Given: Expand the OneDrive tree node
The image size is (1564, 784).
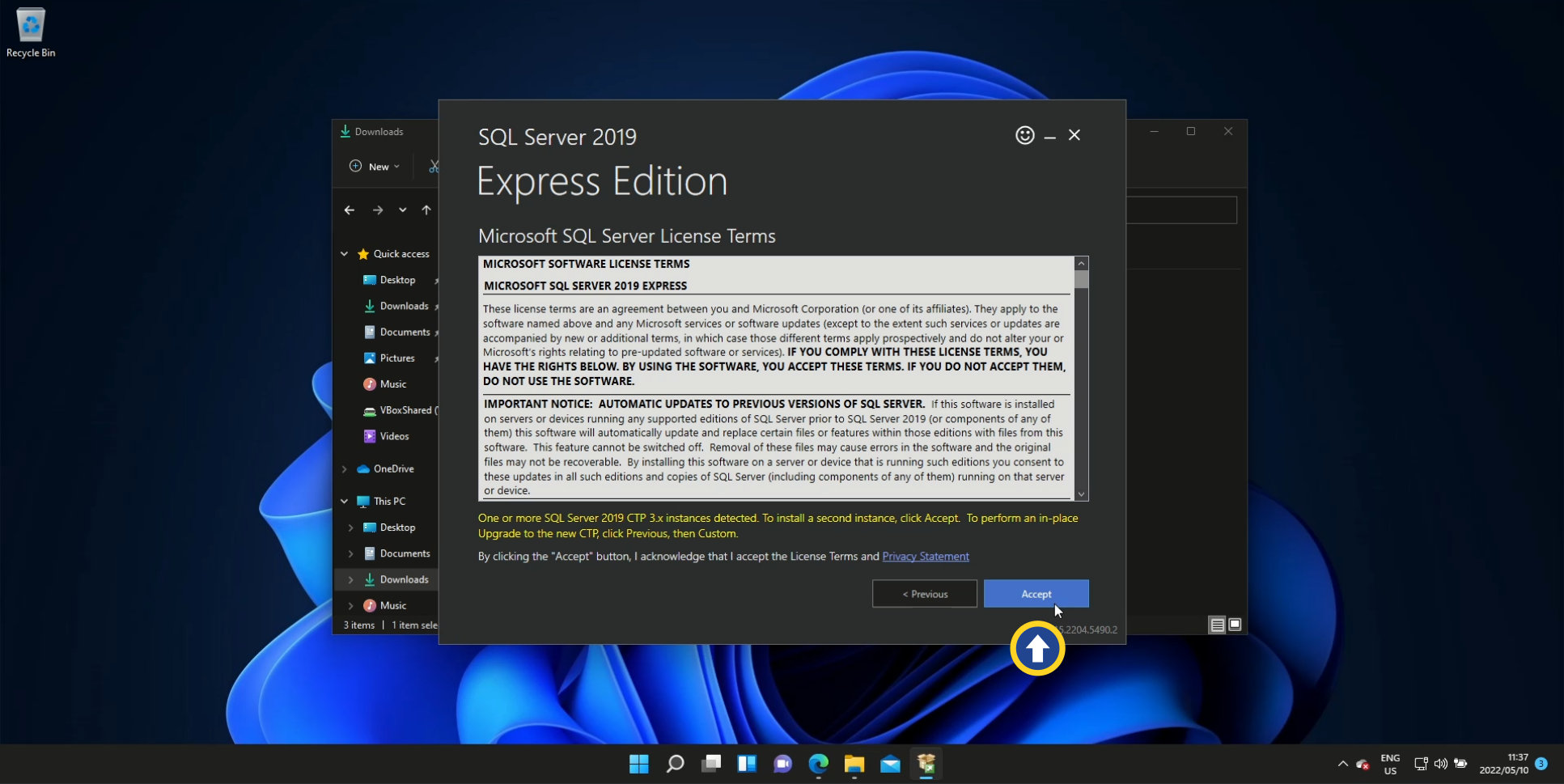Looking at the screenshot, I should [x=344, y=468].
